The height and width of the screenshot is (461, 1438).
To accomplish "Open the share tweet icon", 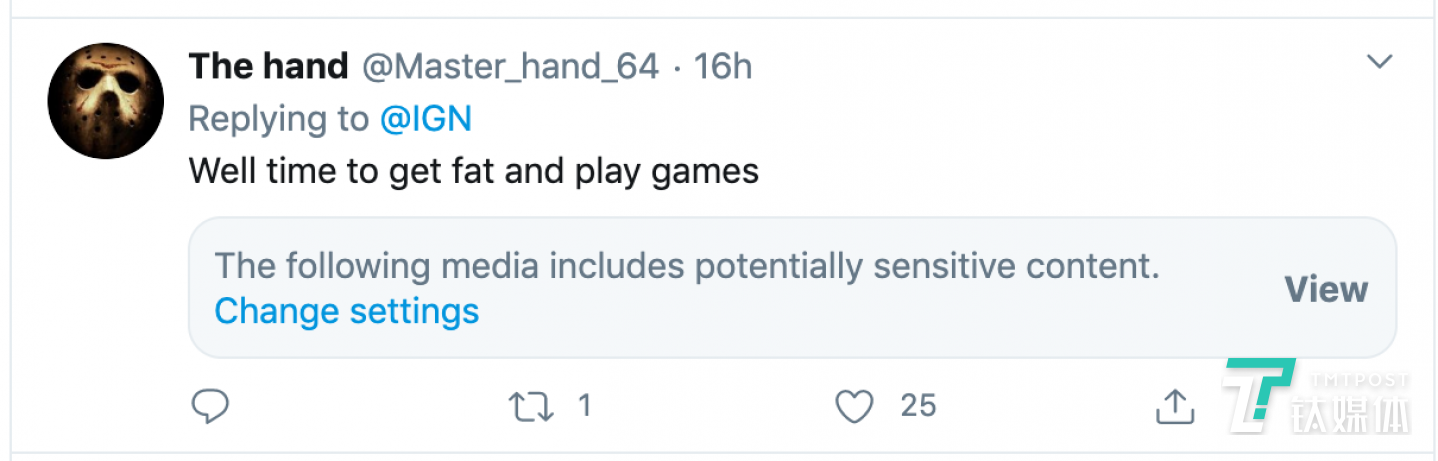I will (x=1176, y=405).
